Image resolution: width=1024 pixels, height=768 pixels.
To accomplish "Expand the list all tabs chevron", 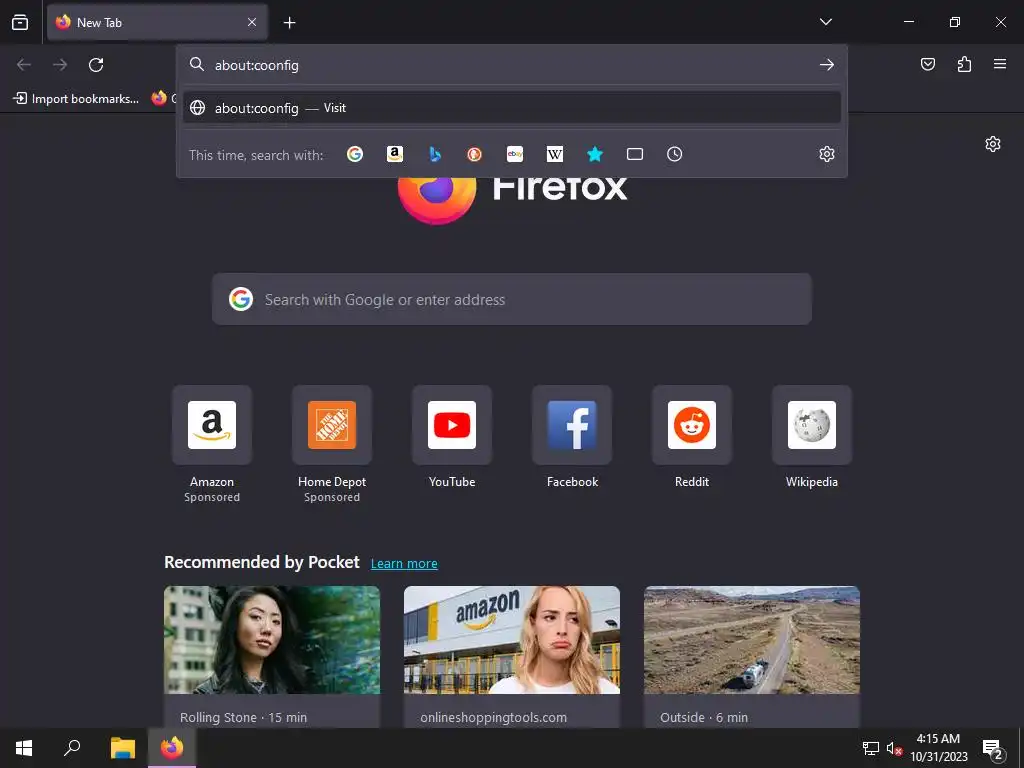I will pyautogui.click(x=825, y=22).
